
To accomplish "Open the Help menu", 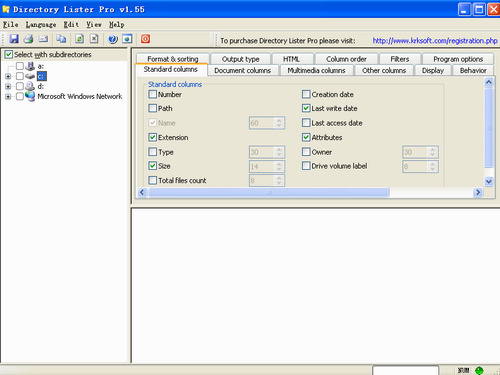I will pos(117,25).
